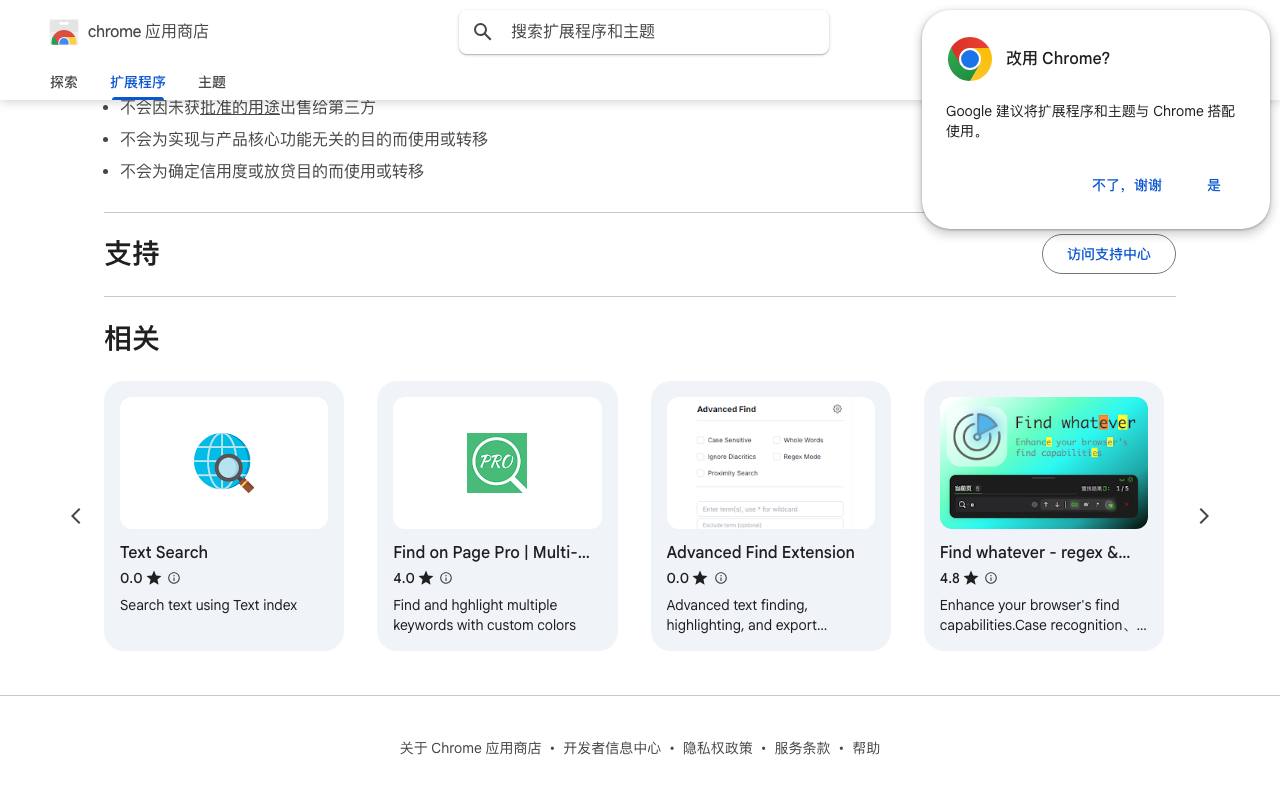Click the search magnifier icon
Viewport: 1280px width, 800px height.
[483, 32]
